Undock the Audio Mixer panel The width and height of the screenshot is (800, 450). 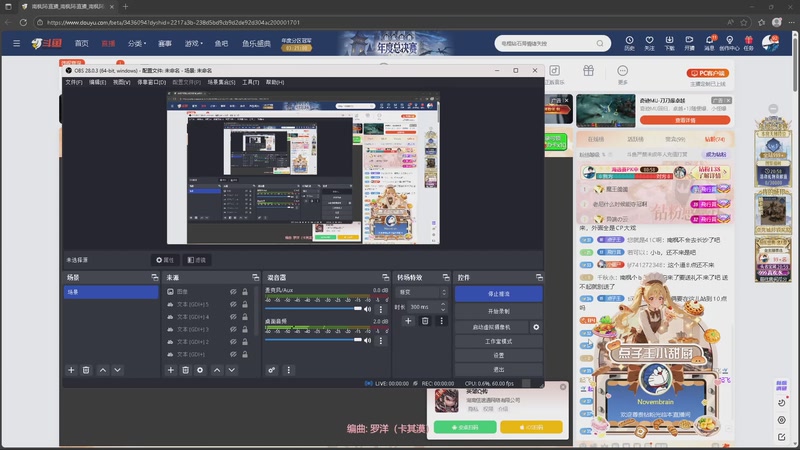[x=385, y=278]
